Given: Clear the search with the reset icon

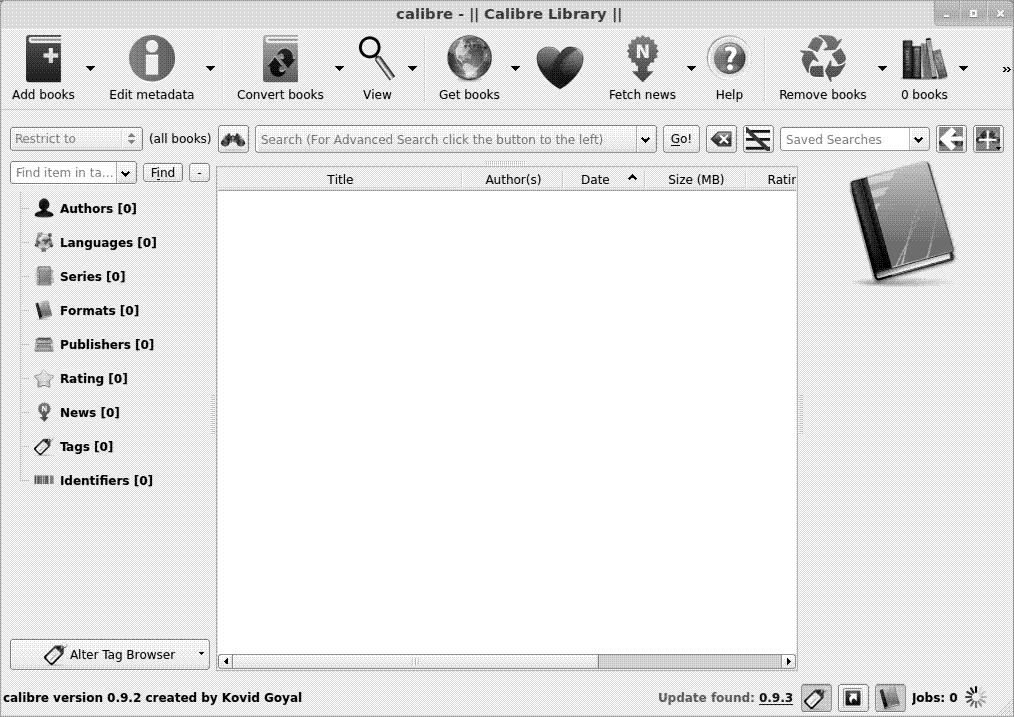Looking at the screenshot, I should (721, 139).
